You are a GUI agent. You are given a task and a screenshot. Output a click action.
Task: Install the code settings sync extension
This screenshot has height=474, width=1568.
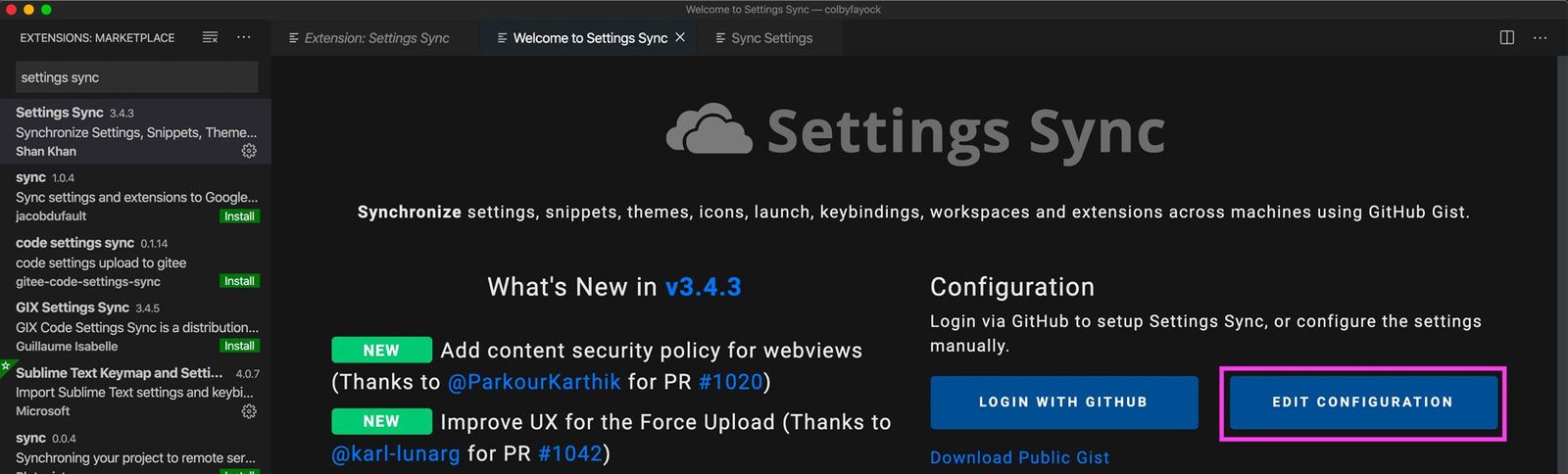[x=239, y=281]
